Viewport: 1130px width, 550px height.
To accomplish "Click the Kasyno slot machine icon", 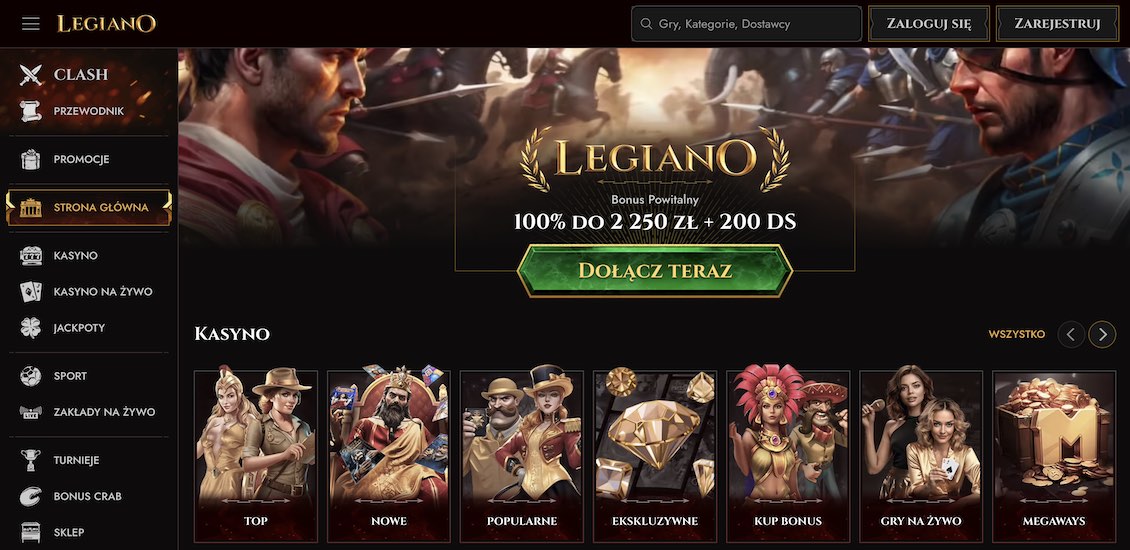I will pos(30,255).
